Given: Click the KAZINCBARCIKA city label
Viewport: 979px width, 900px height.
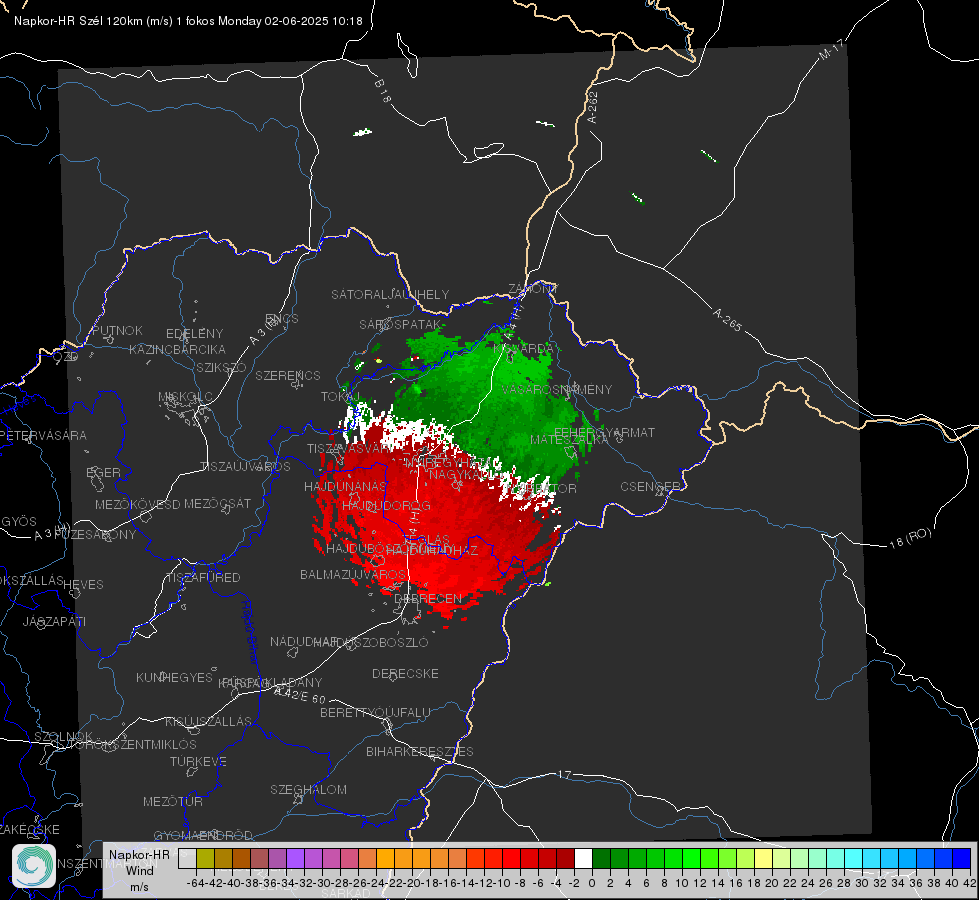Looking at the screenshot, I should (177, 350).
